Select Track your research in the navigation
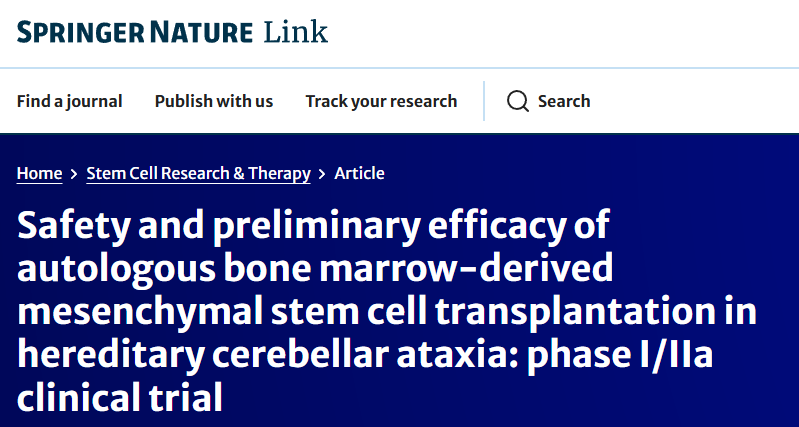Image resolution: width=799 pixels, height=427 pixels. click(x=381, y=101)
